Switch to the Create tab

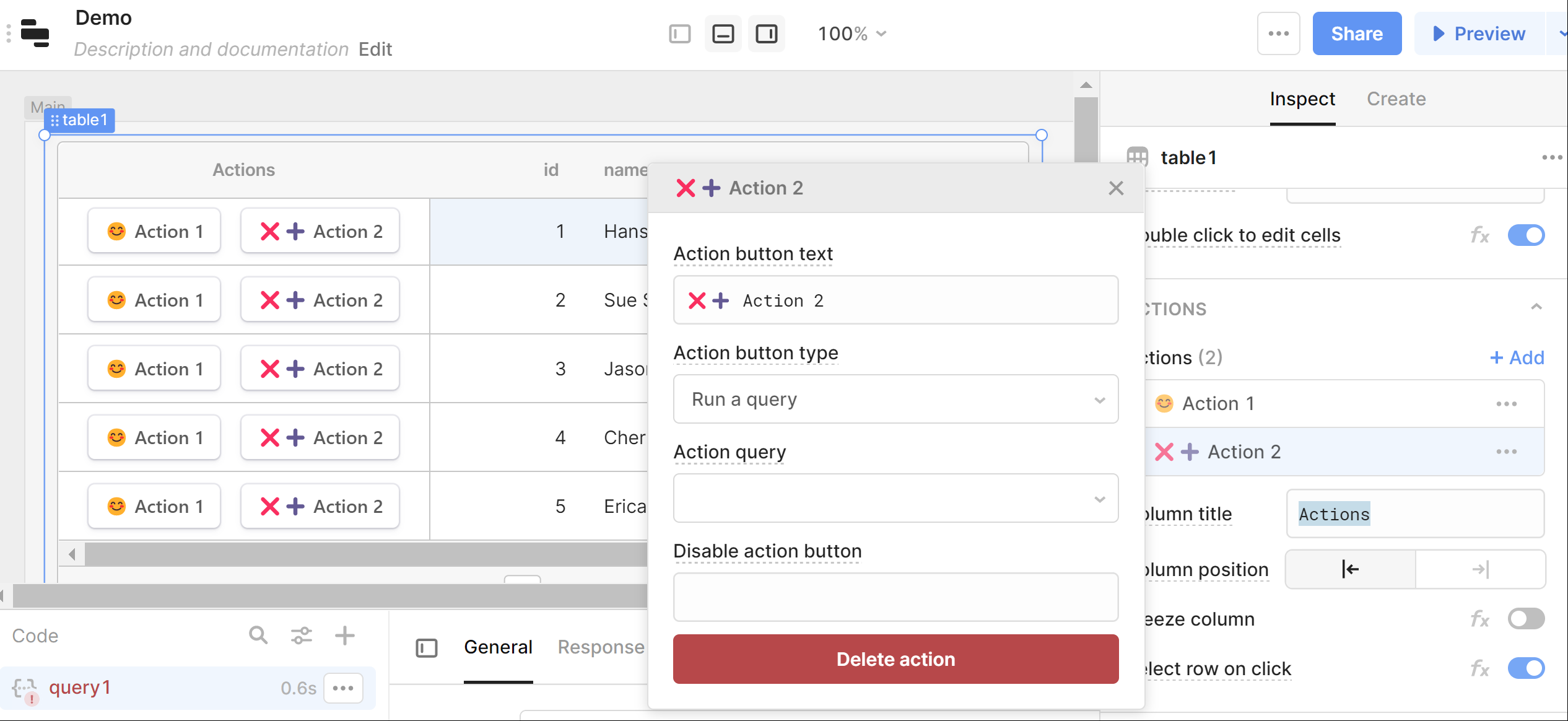tap(1396, 99)
